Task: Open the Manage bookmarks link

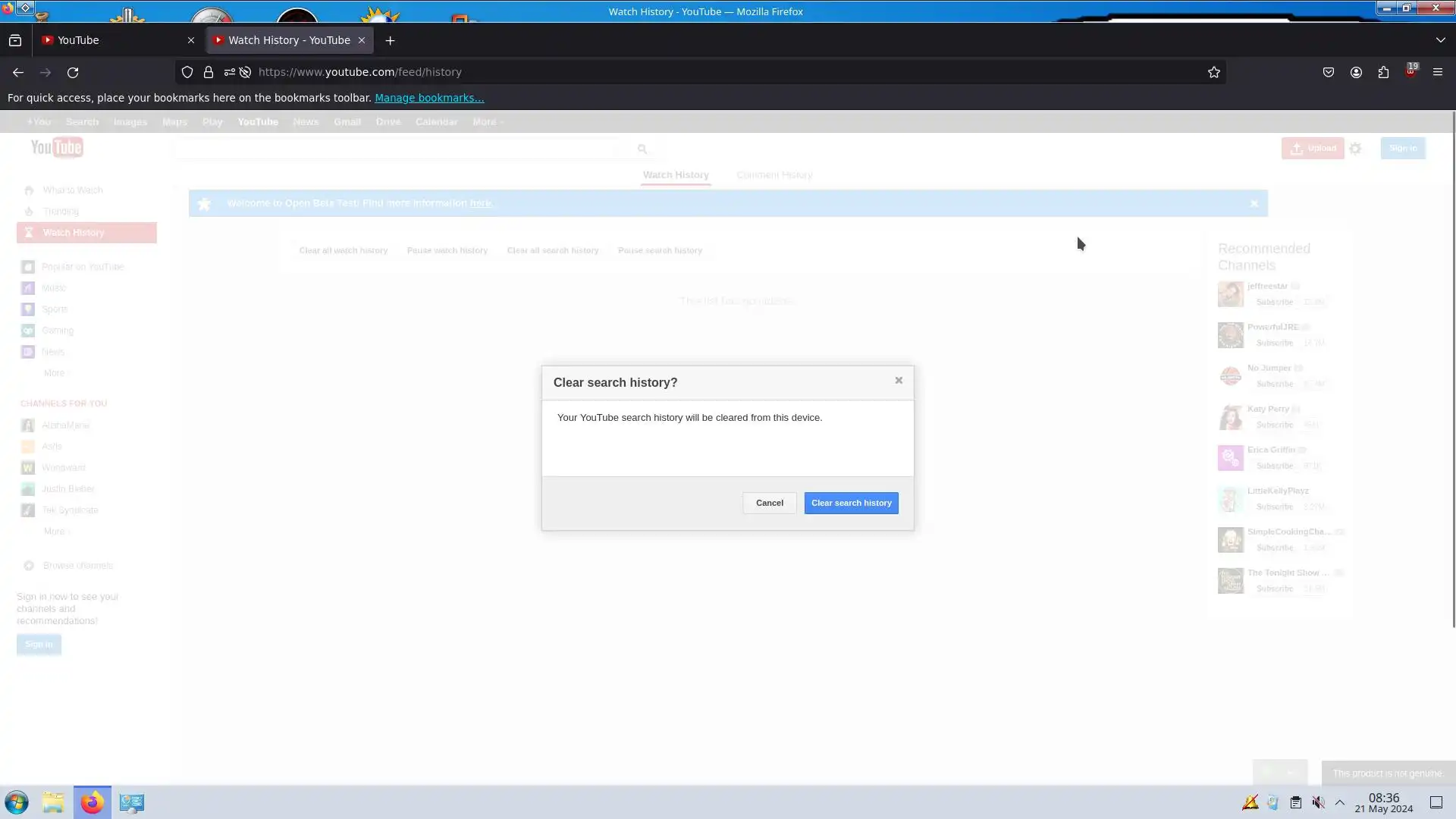Action: coord(429,98)
